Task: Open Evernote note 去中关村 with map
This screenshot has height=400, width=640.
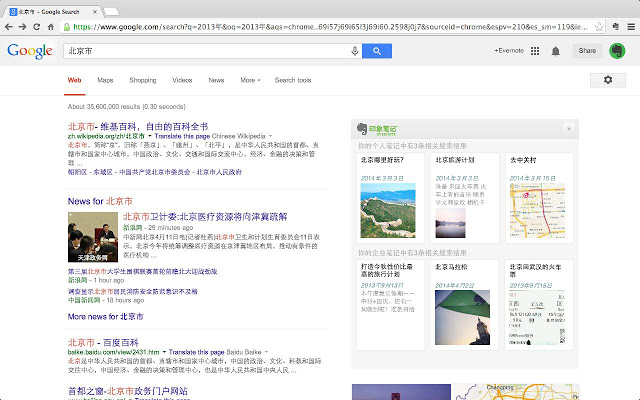Action: tap(539, 198)
